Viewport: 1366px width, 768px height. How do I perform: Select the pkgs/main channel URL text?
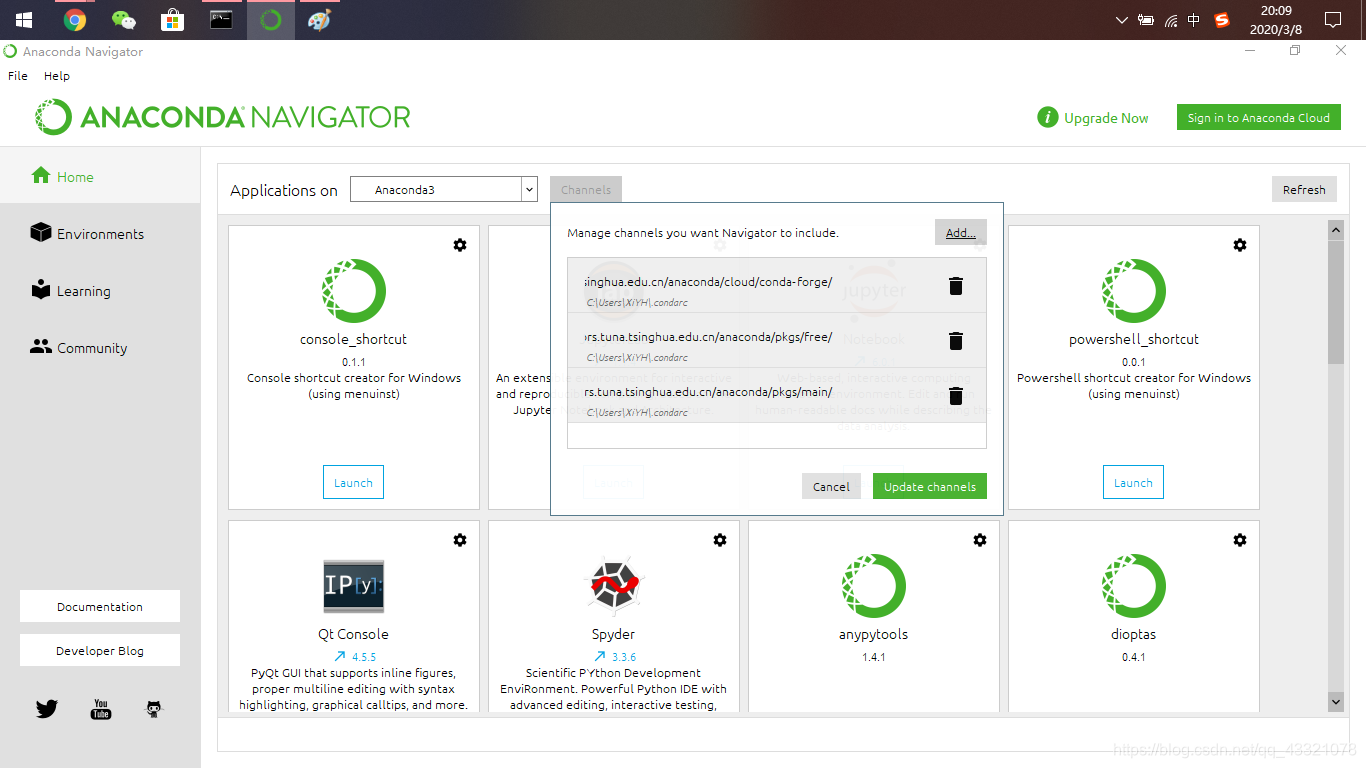pos(708,392)
